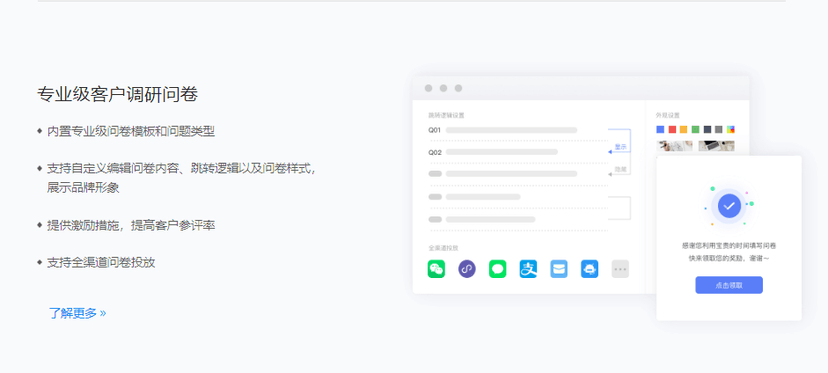
Task: Click the green WeChat channel icon
Action: tap(436, 269)
